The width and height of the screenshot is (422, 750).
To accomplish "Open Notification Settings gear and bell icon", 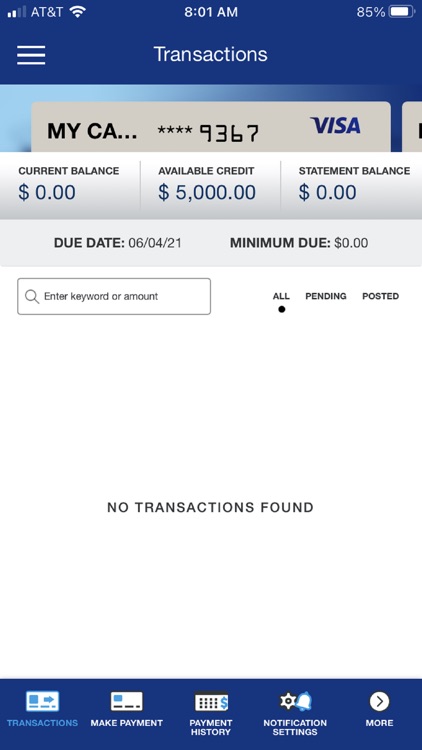I will (295, 701).
